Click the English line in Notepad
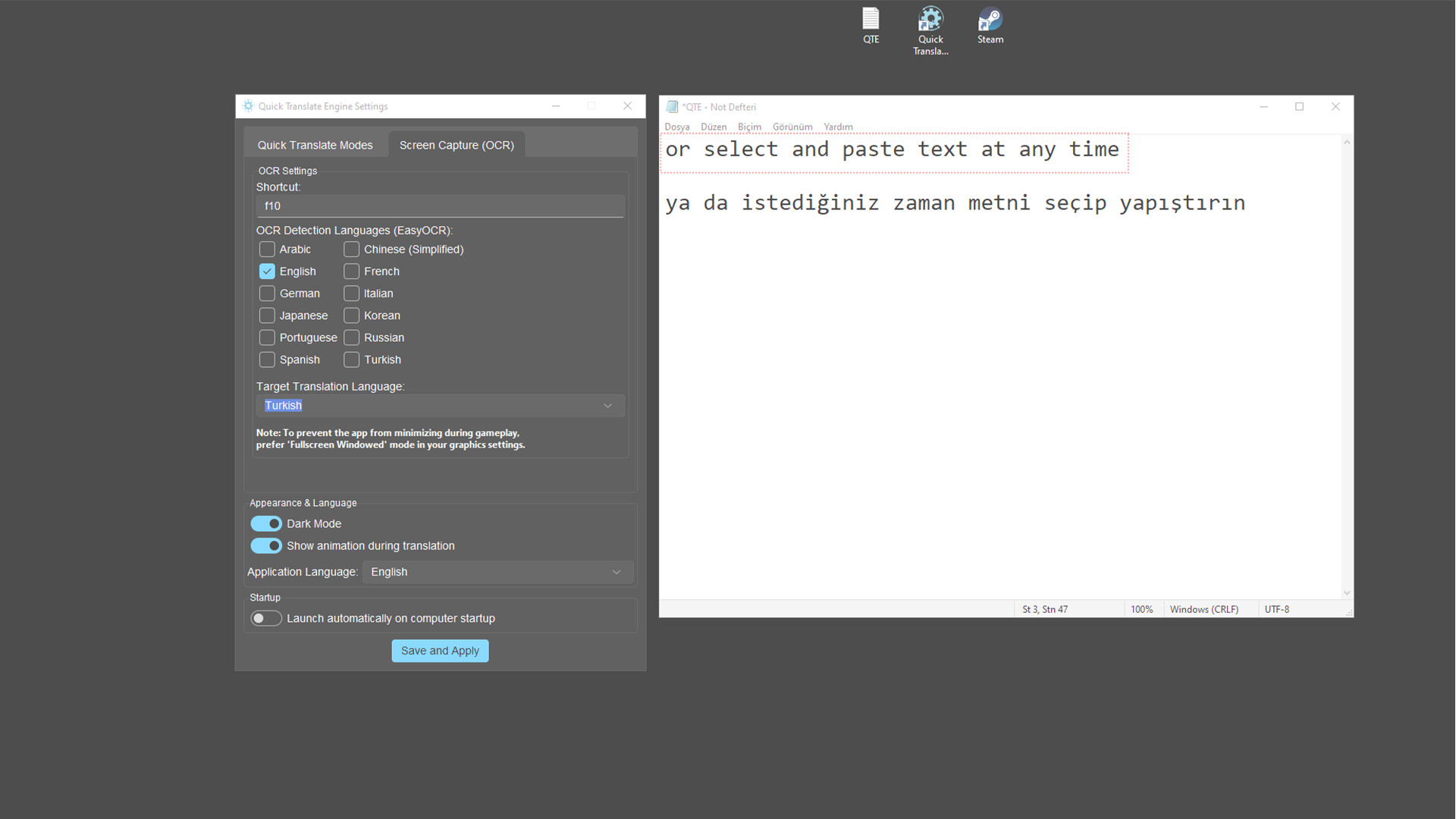Screen dimensions: 1456x819 point(892,149)
